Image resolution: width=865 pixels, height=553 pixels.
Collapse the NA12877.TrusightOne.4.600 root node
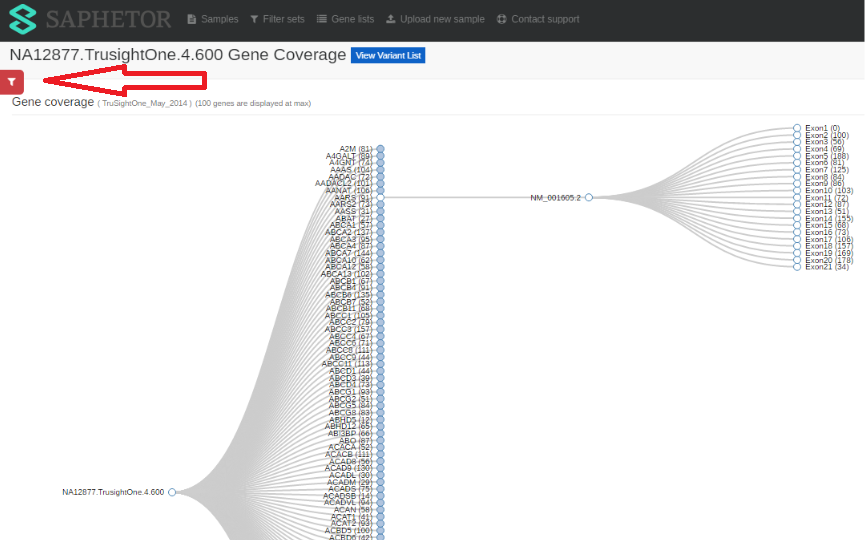coord(172,492)
